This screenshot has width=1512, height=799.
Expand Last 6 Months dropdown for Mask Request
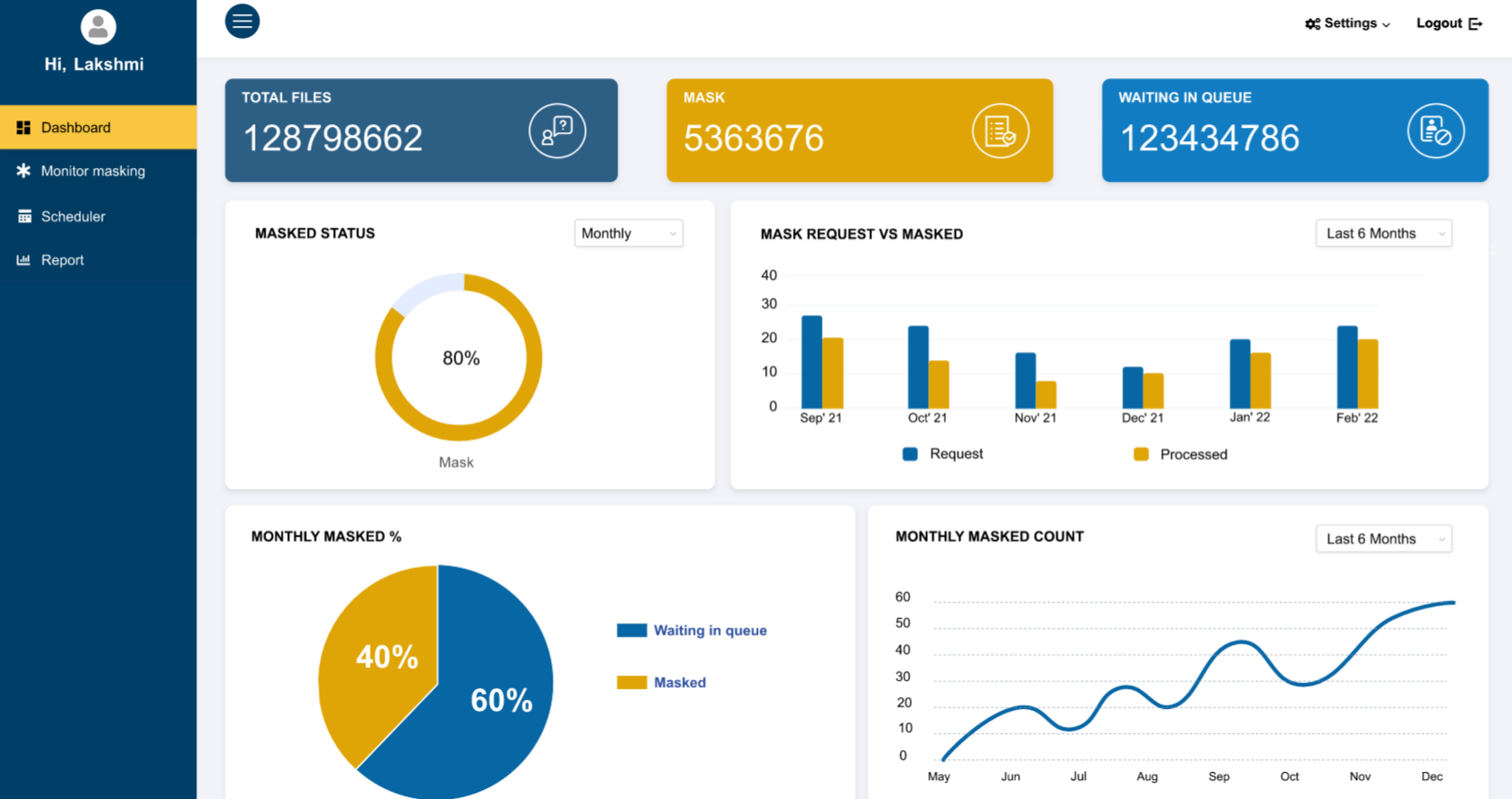1382,234
